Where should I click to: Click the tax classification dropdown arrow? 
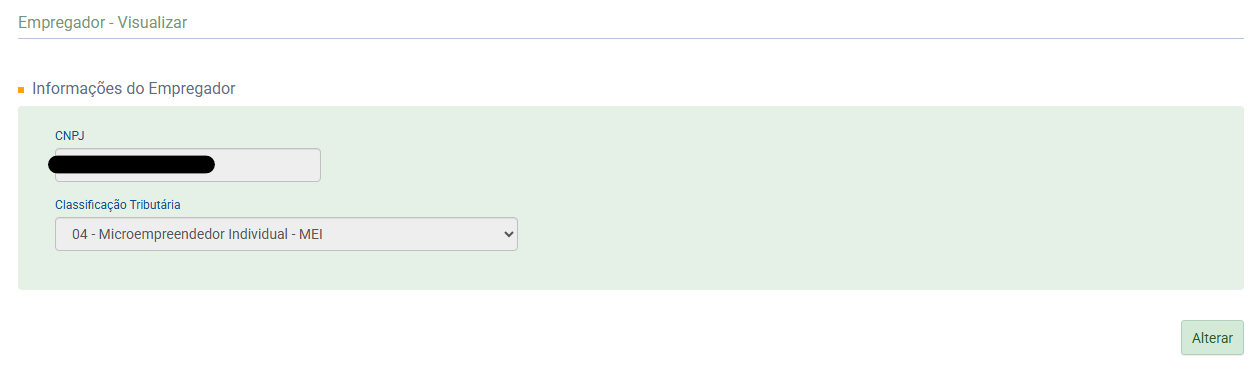point(508,234)
